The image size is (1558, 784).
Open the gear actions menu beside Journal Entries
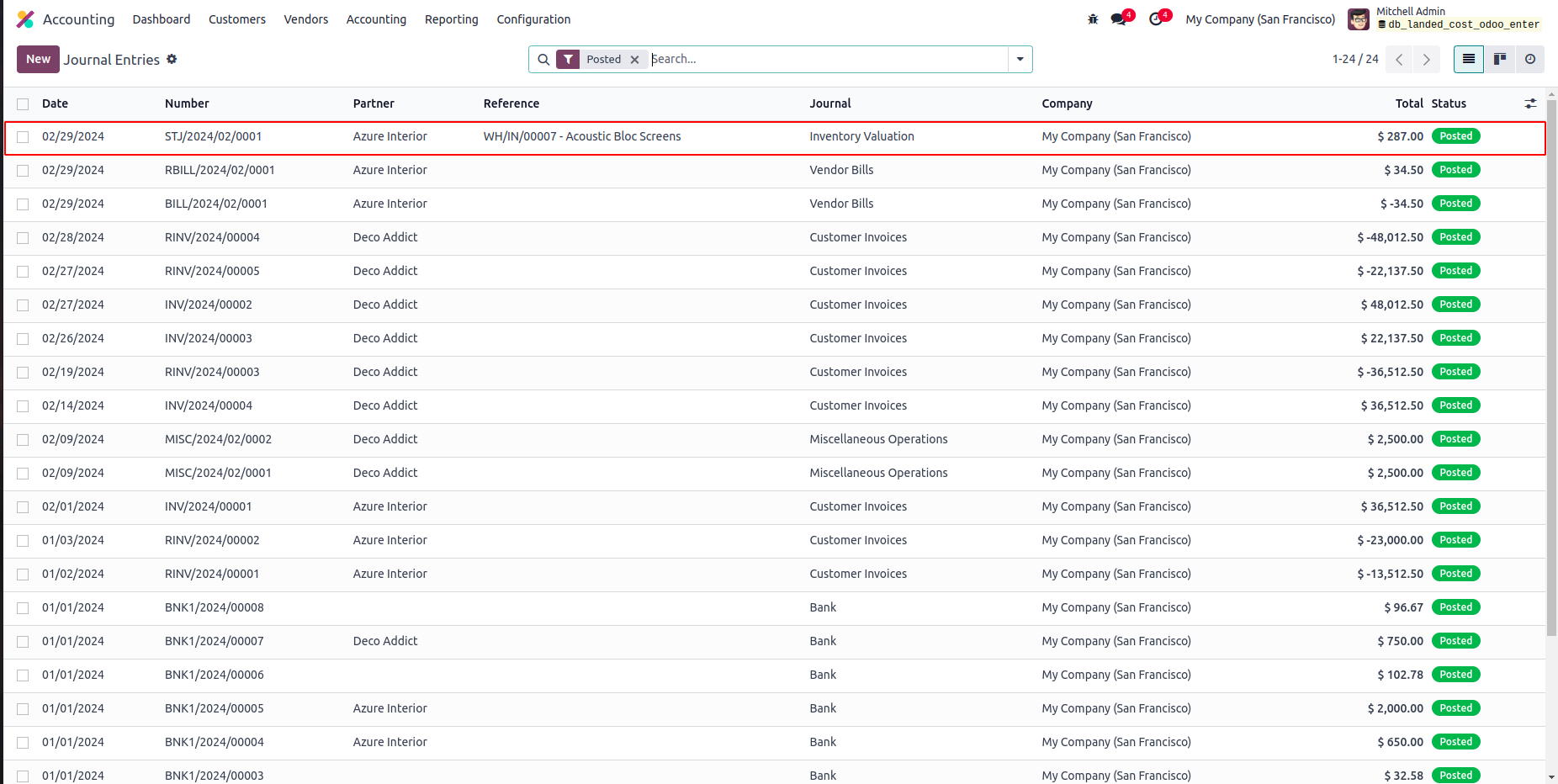tap(172, 59)
